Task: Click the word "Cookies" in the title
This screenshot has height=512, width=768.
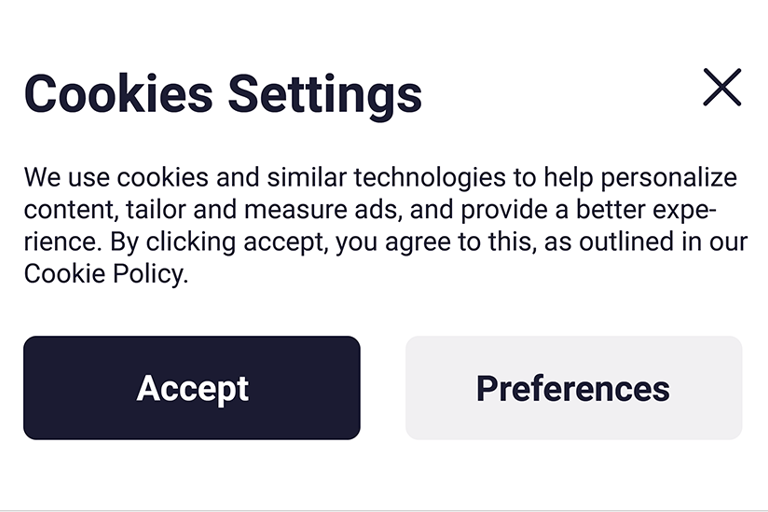Action: point(118,94)
